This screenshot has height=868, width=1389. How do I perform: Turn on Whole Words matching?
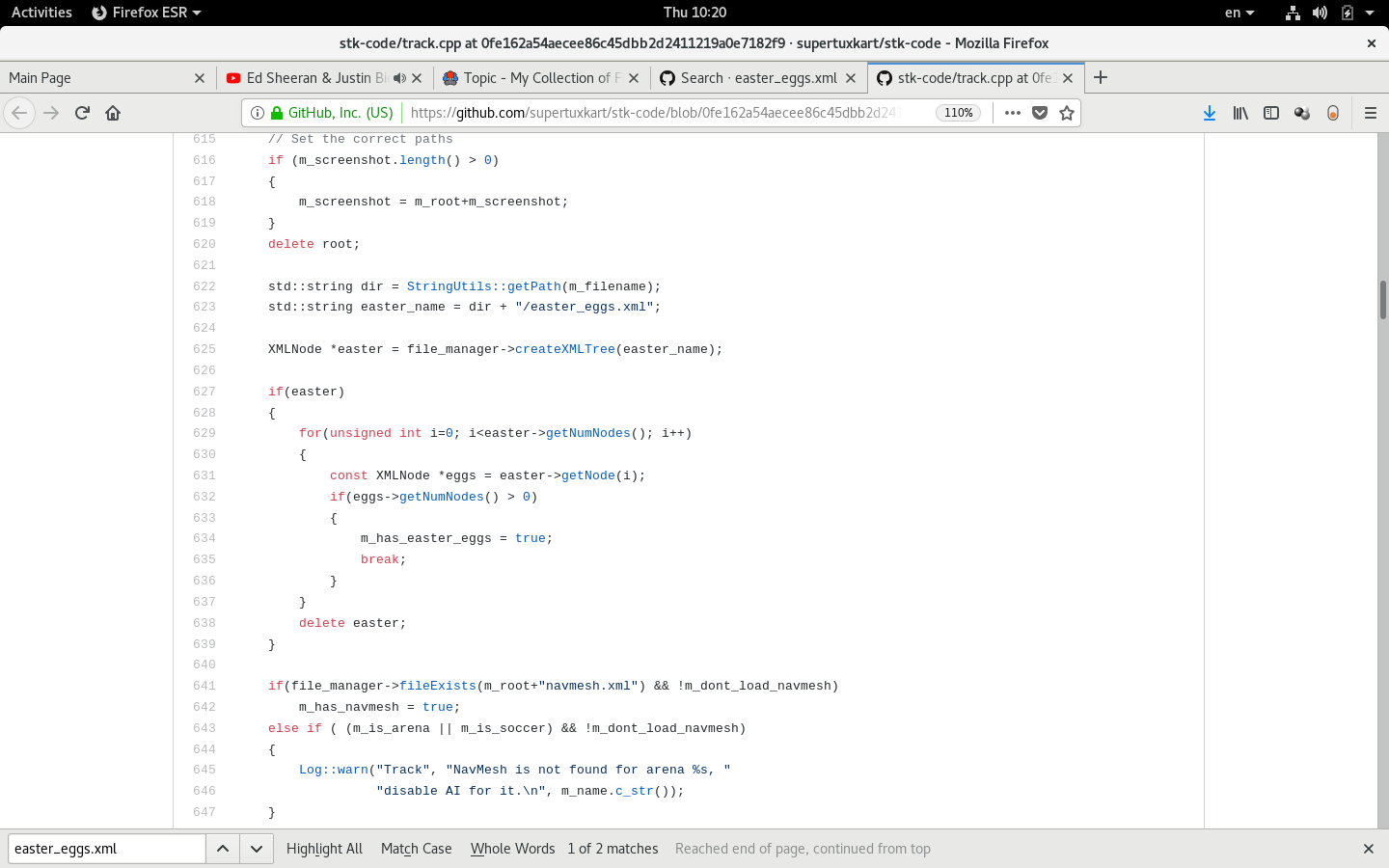(x=512, y=849)
